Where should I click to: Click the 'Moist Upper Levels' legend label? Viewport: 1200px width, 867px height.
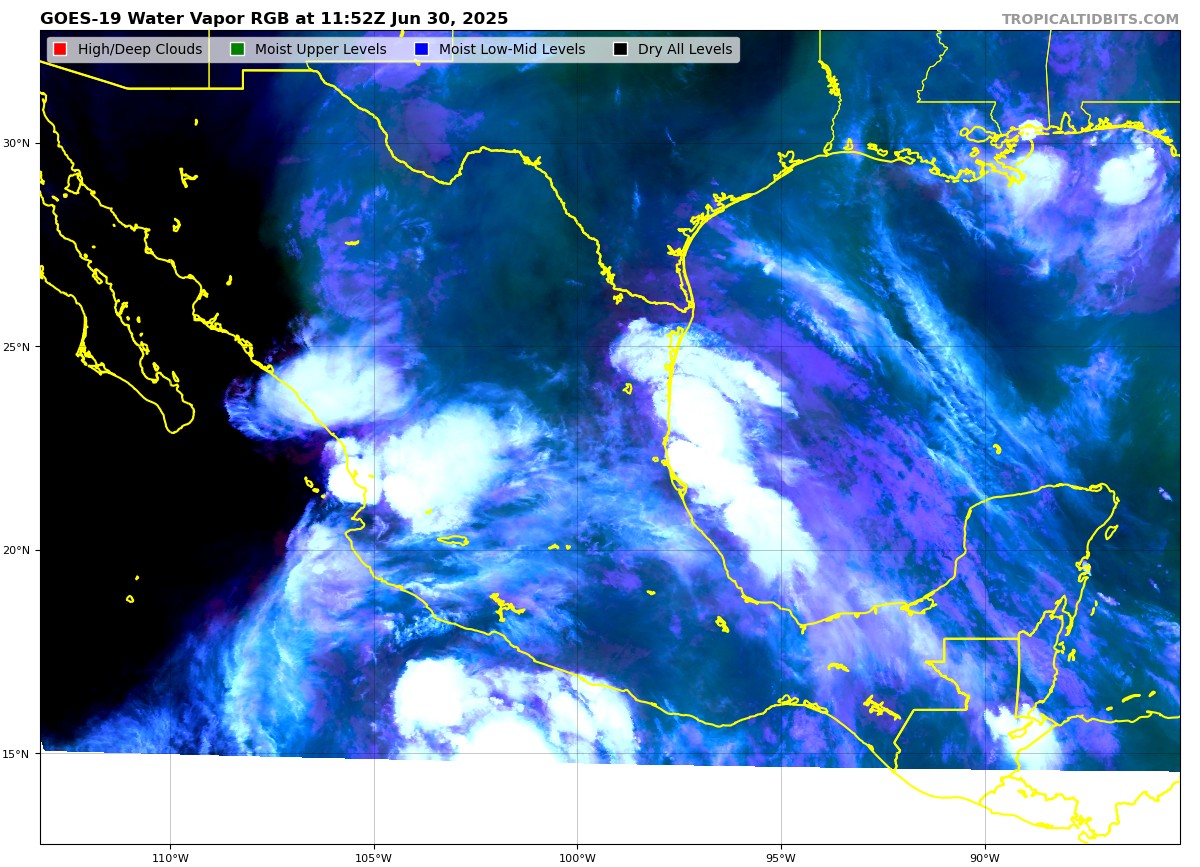[x=320, y=49]
